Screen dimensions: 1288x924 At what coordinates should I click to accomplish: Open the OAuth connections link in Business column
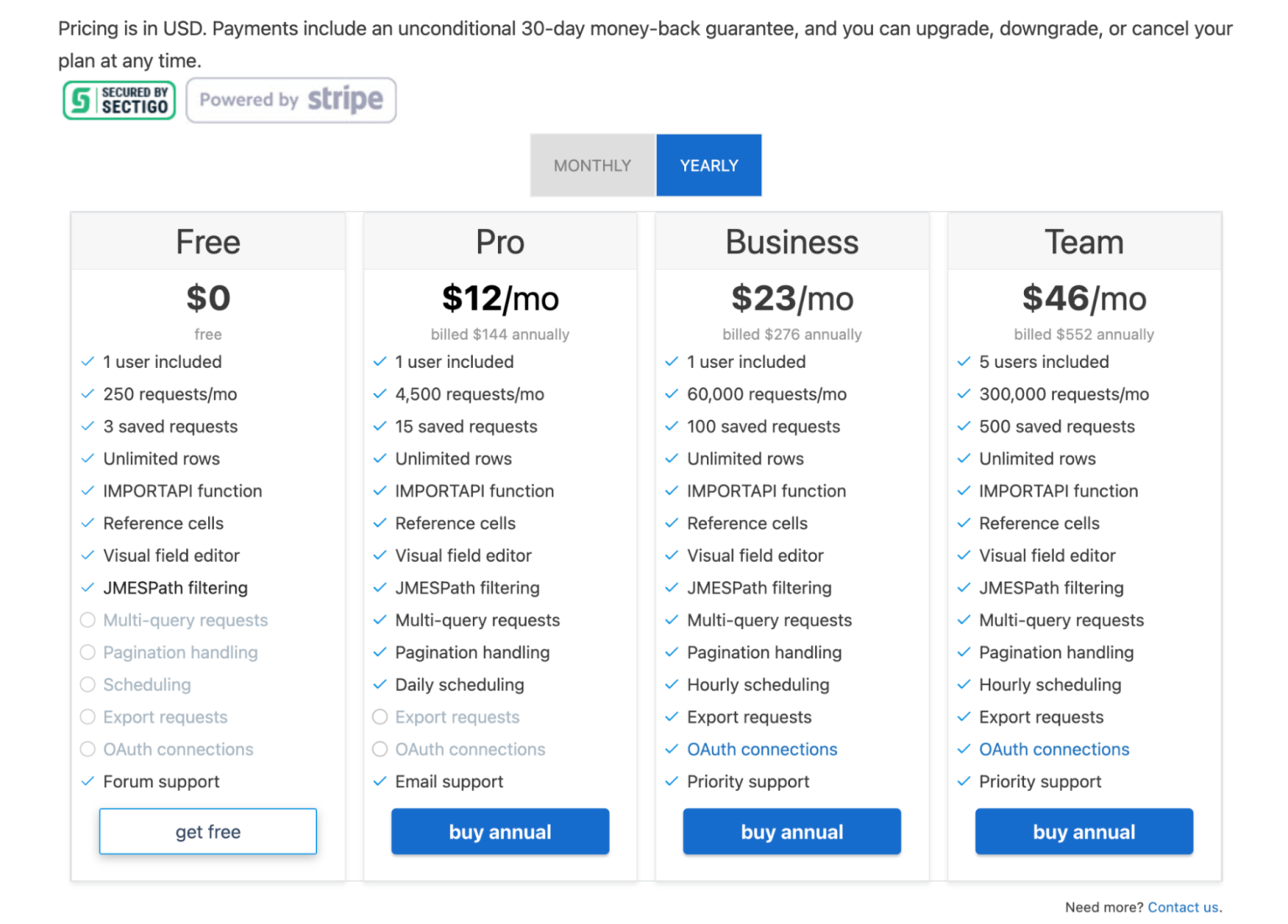click(x=761, y=749)
